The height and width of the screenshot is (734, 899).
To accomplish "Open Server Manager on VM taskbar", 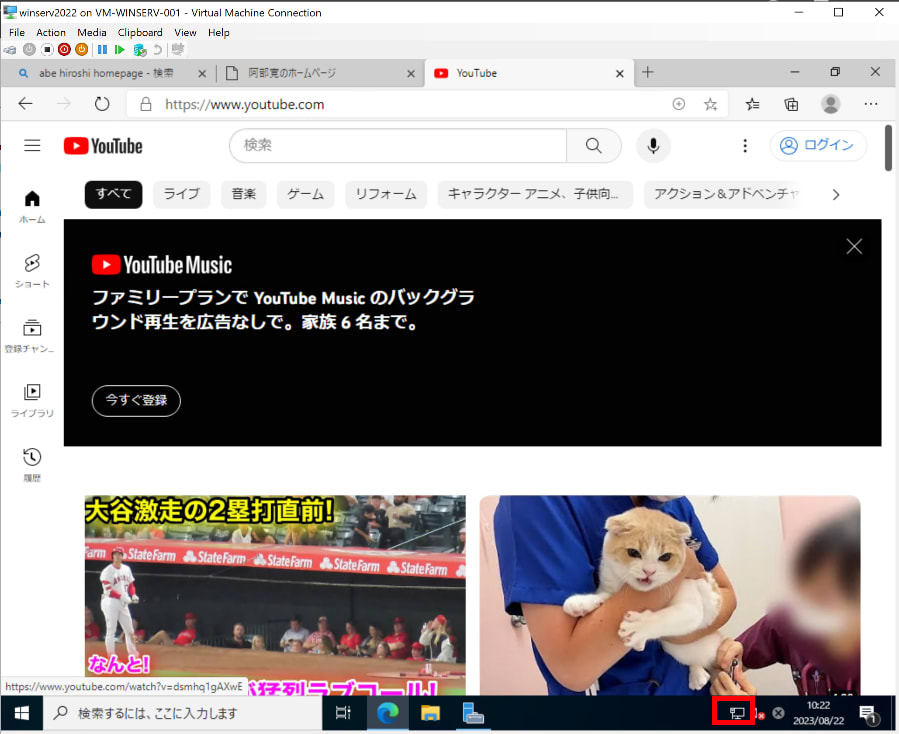I will 473,713.
